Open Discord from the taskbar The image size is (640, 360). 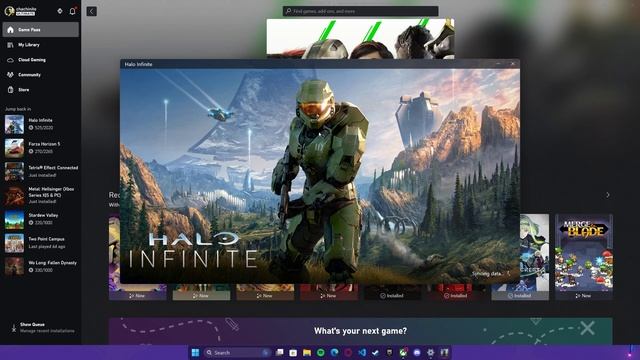pyautogui.click(x=417, y=353)
